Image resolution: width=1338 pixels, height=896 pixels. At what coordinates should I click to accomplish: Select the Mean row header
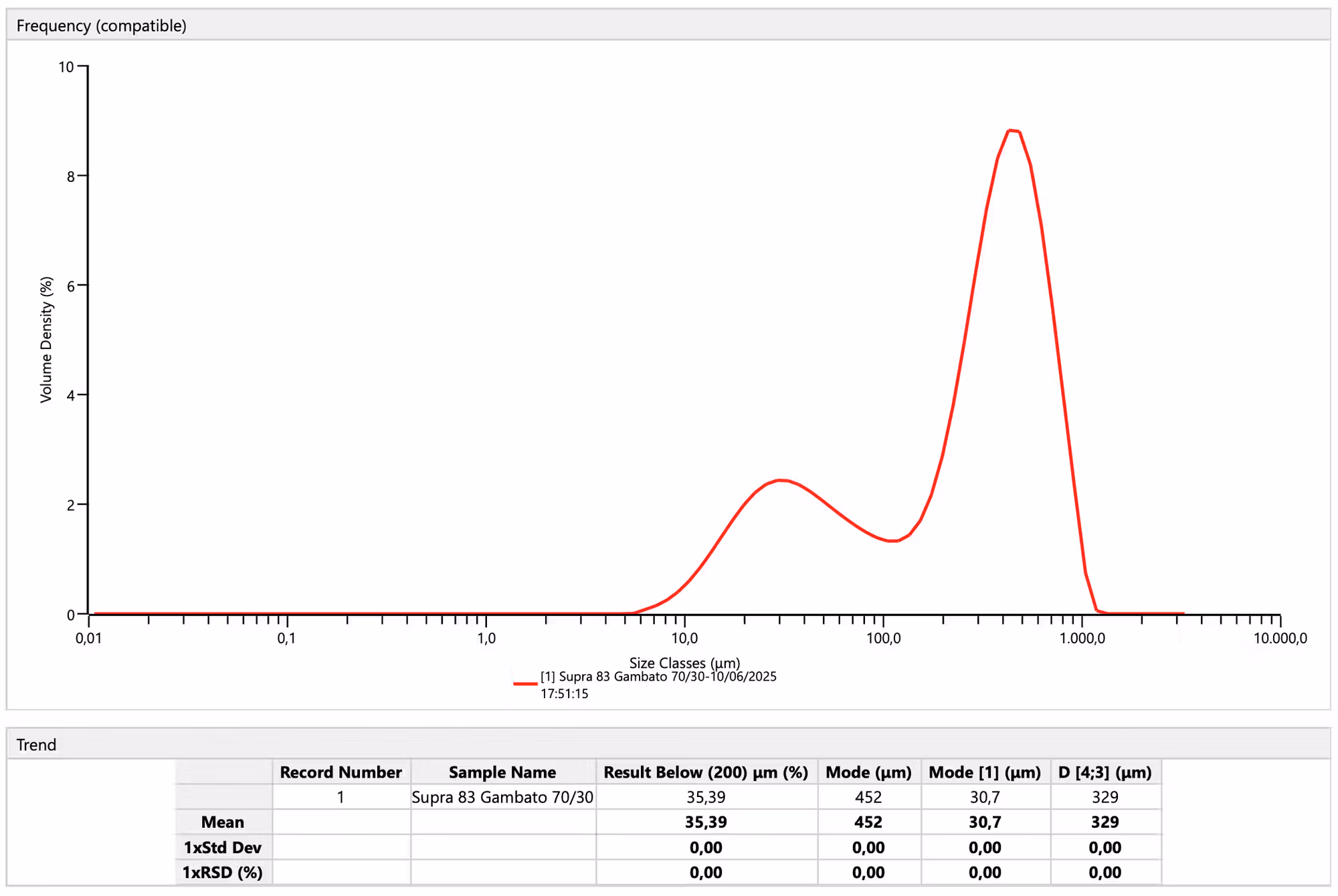(223, 822)
